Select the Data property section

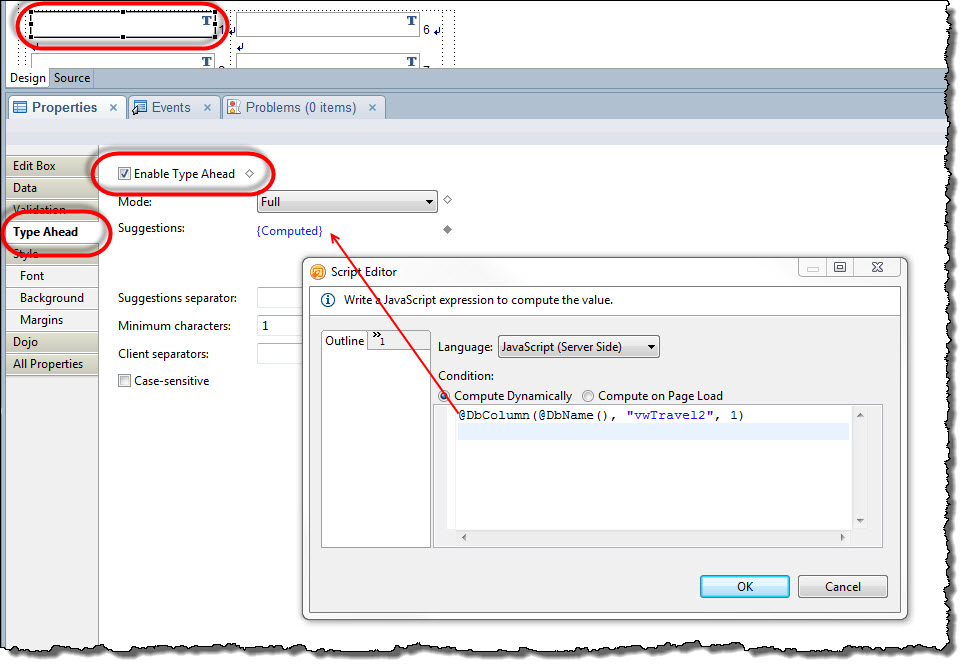[52, 188]
